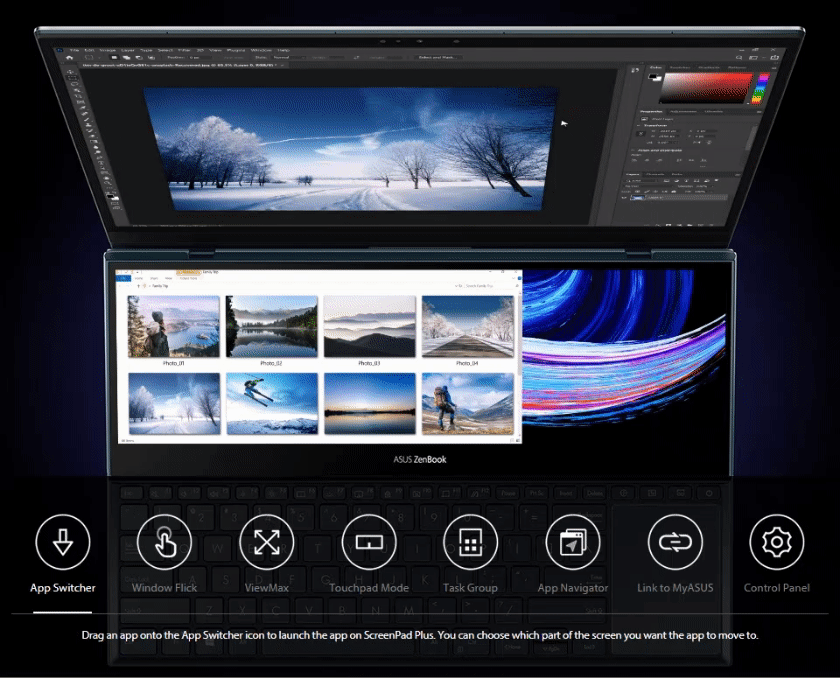Screen dimensions: 840x678
Task: Select the Window Flick feature icon
Action: (x=164, y=541)
